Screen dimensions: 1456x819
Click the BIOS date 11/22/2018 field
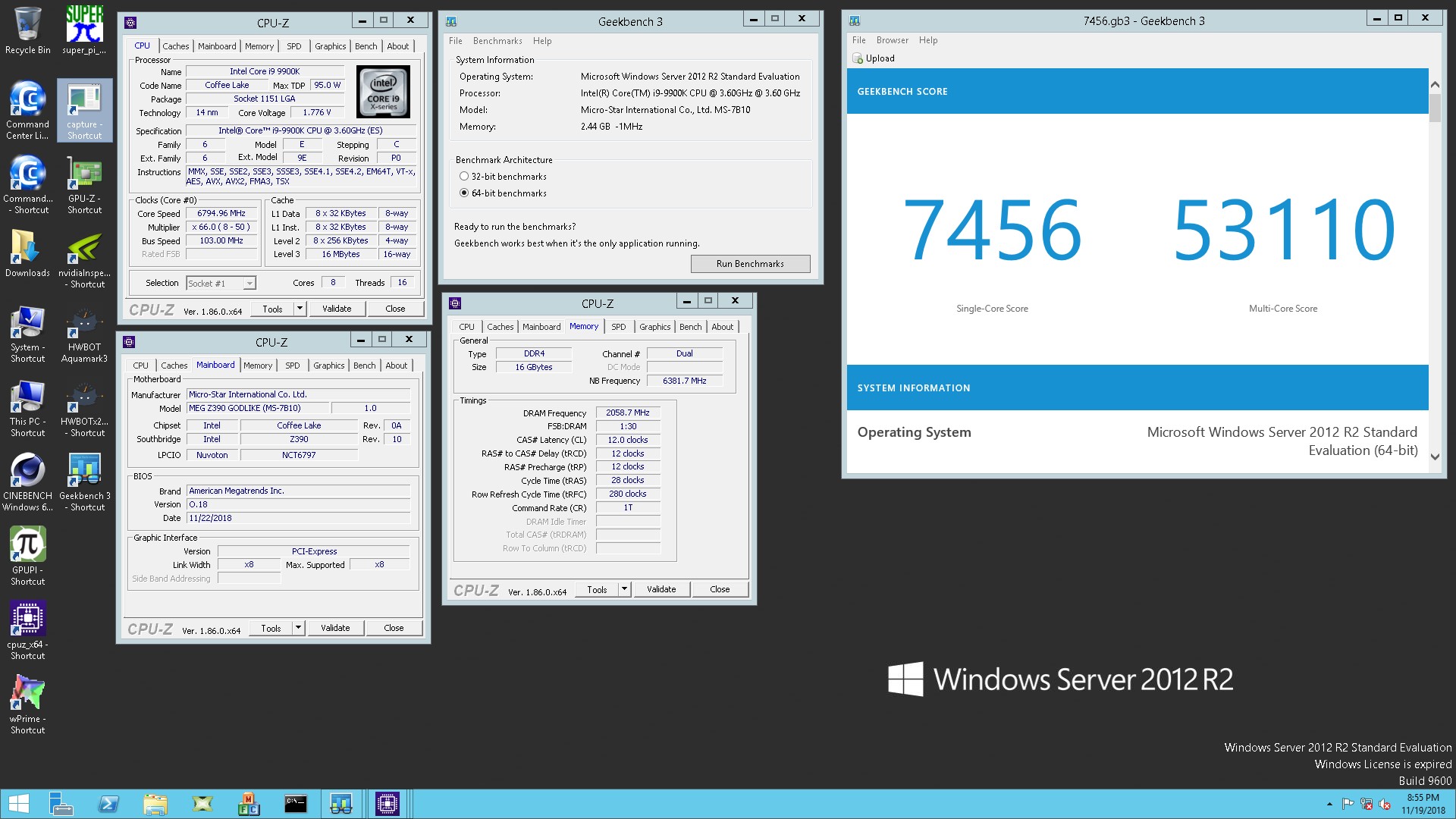click(x=299, y=518)
